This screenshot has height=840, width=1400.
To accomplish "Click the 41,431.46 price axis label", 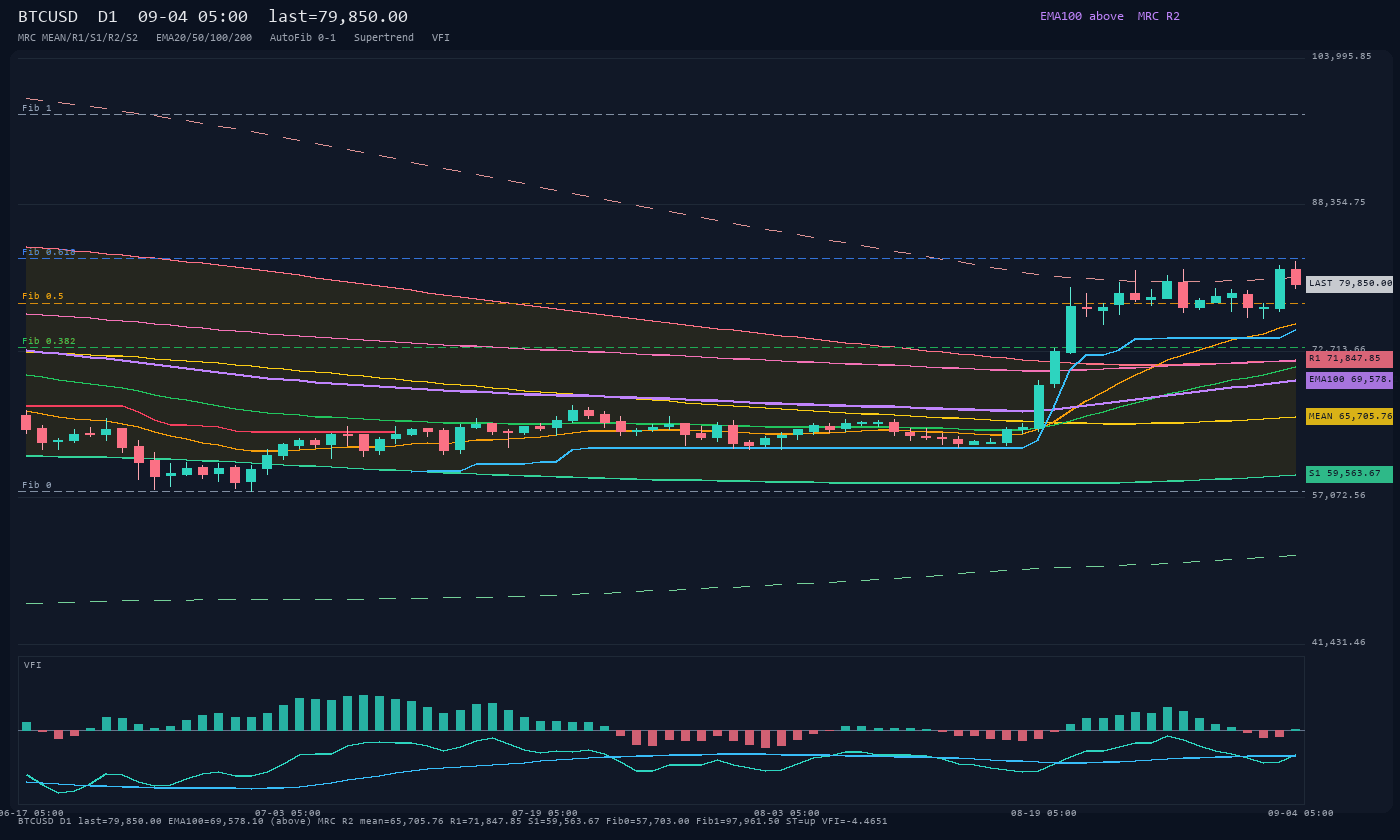I will coord(1338,642).
